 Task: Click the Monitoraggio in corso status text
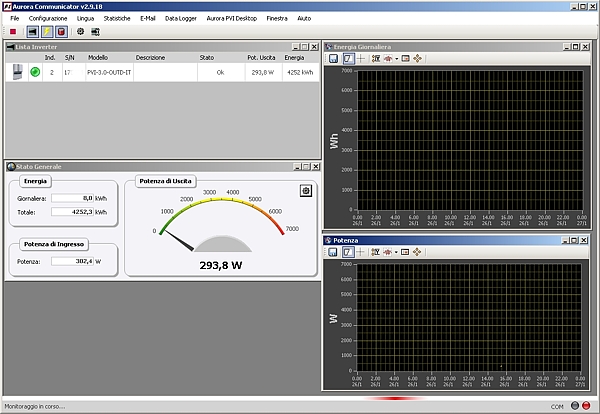click(35, 406)
